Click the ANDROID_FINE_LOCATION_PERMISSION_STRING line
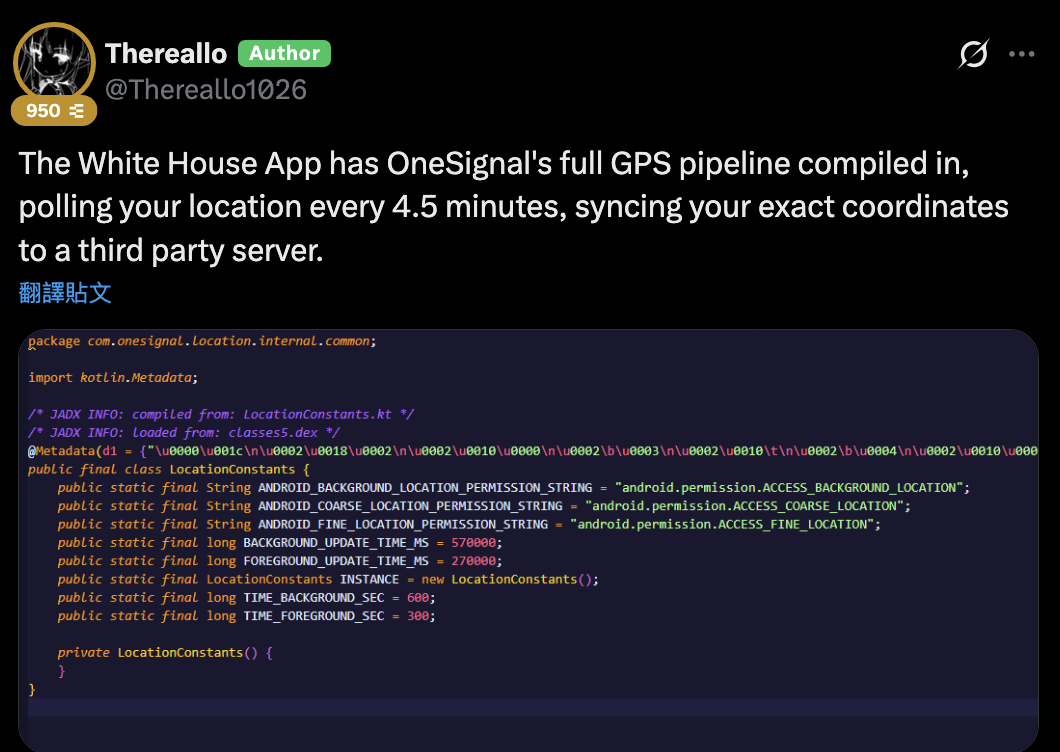 (469, 524)
